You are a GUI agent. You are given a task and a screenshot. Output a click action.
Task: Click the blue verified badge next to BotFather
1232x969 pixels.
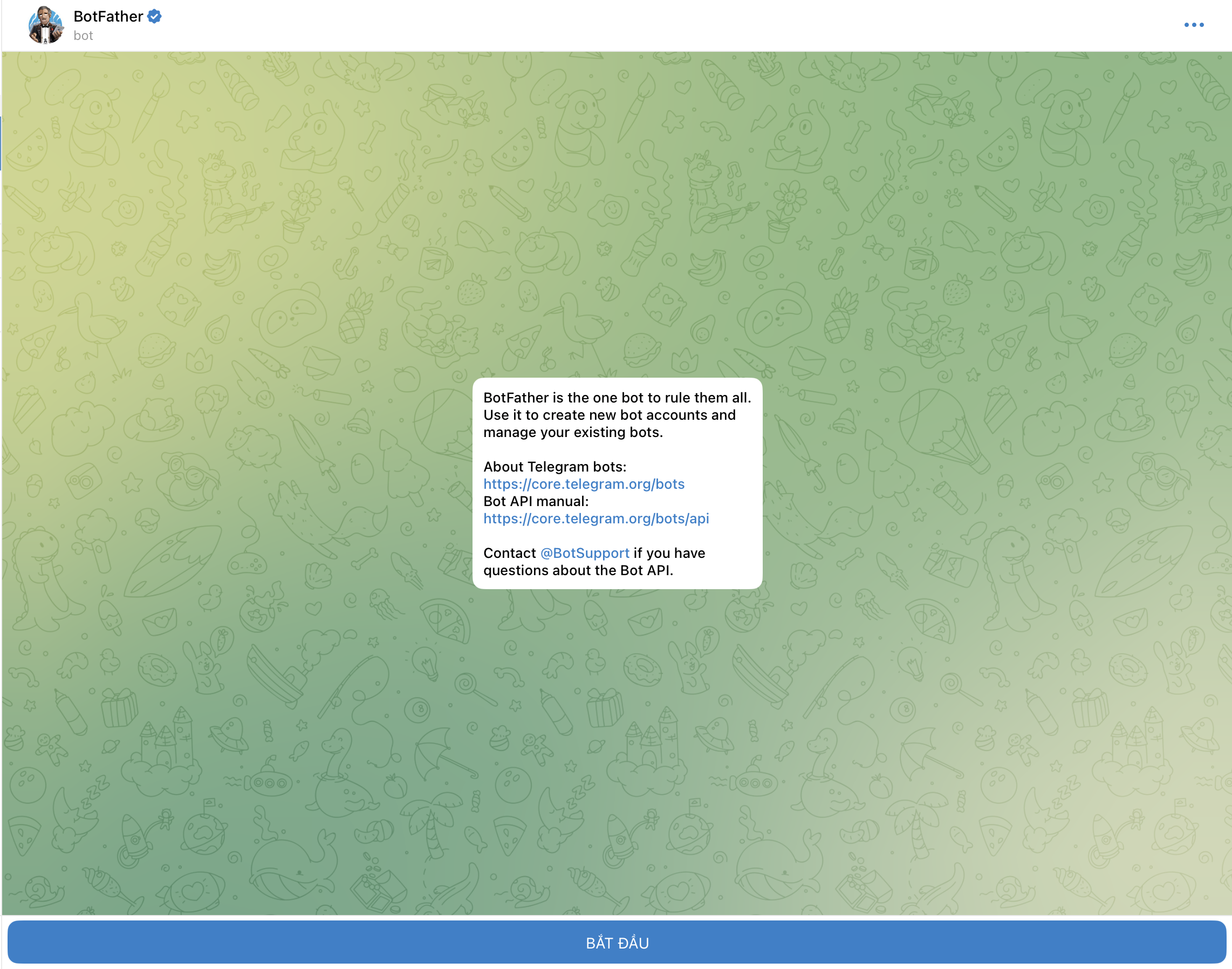154,16
